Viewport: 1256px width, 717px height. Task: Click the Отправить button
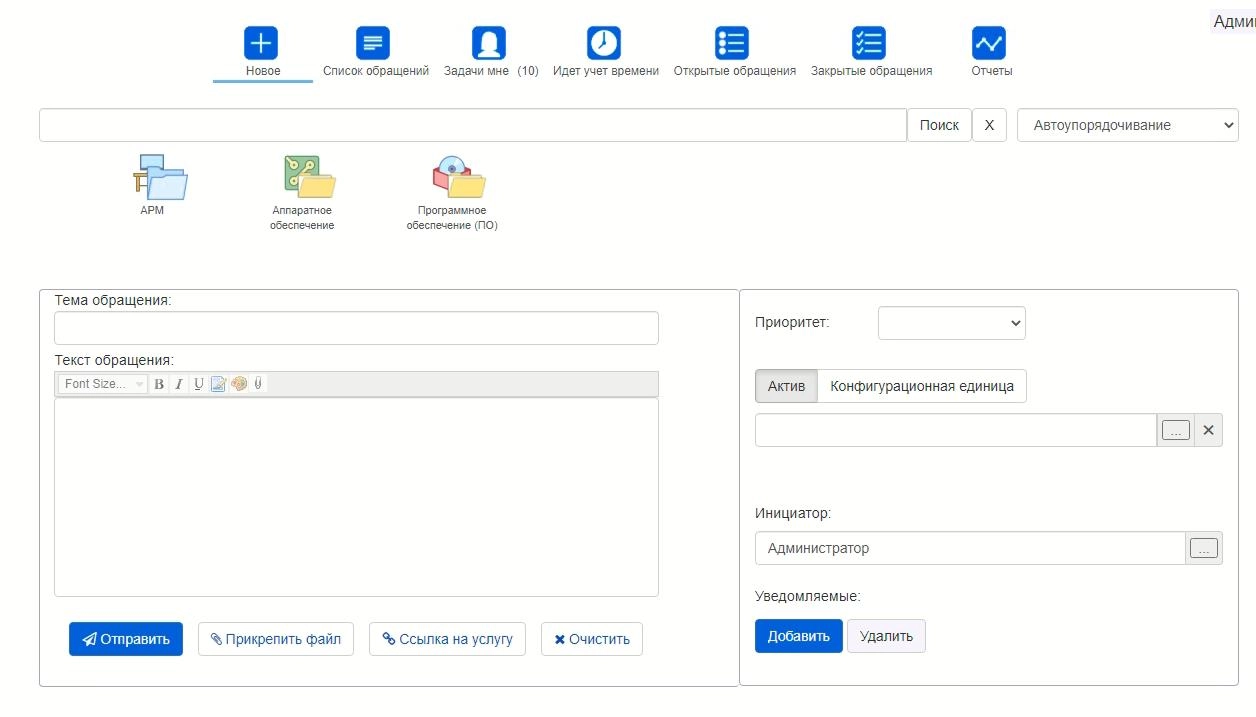[126, 639]
